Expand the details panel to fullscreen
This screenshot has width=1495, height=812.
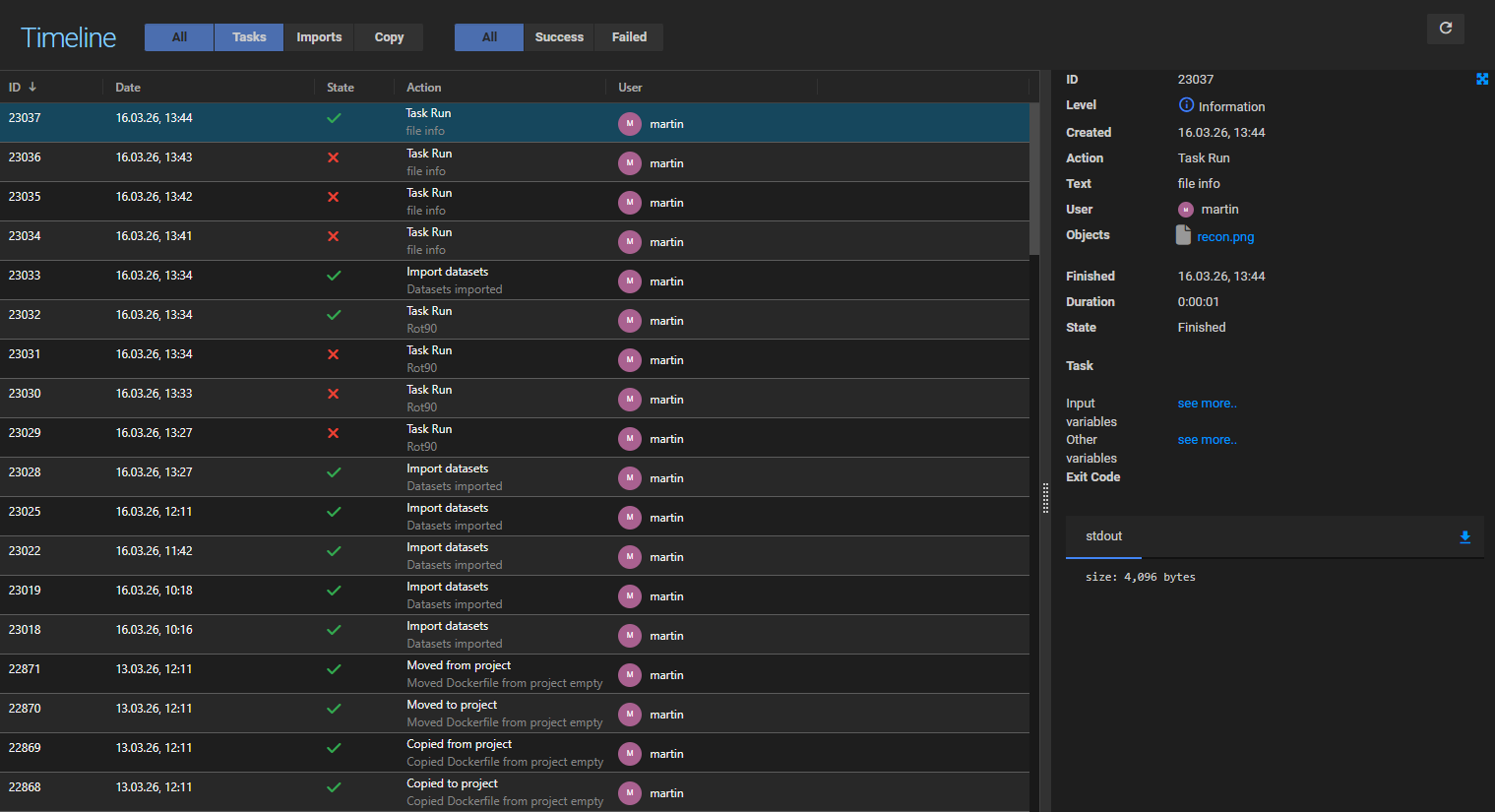click(1481, 79)
